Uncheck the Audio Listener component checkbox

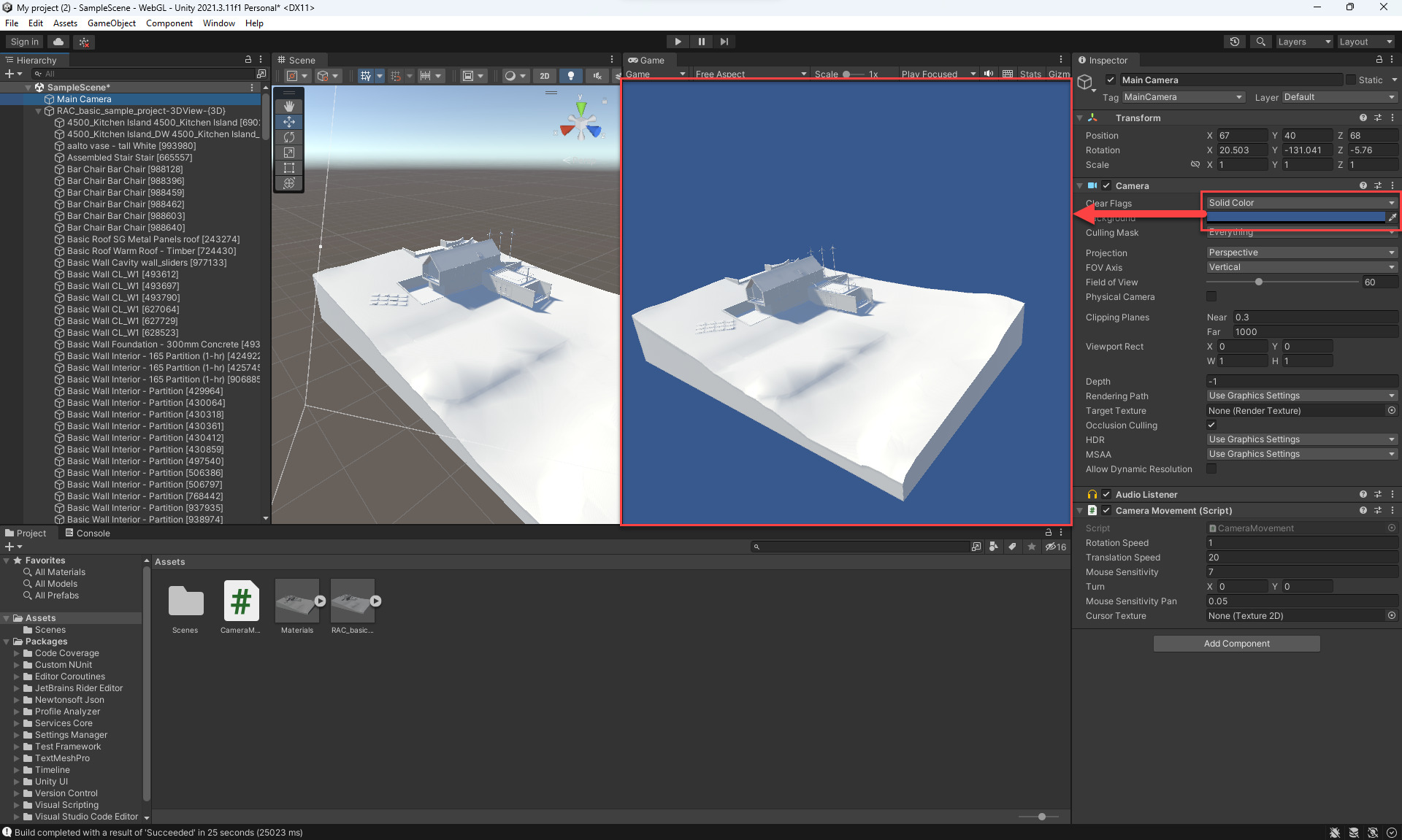point(1107,494)
